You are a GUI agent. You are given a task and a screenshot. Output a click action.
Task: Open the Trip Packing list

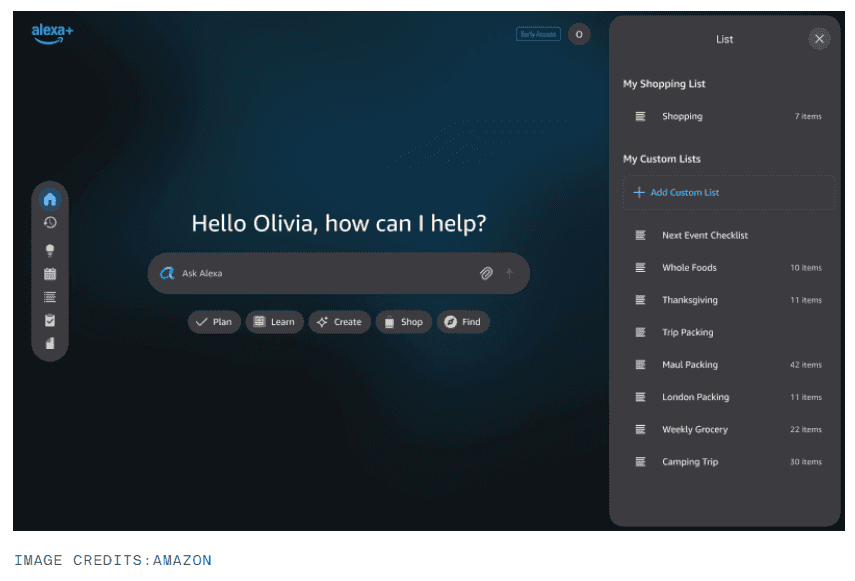728,332
